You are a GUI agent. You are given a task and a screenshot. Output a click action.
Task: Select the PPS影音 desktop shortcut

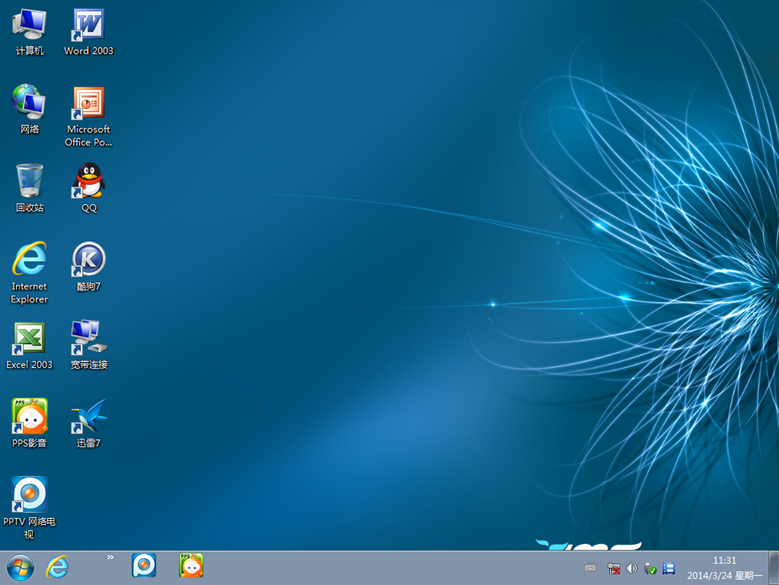coord(29,416)
